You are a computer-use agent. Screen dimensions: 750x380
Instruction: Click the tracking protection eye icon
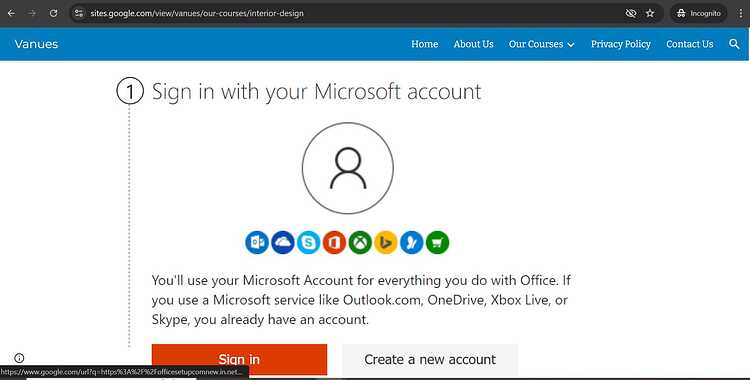631,13
